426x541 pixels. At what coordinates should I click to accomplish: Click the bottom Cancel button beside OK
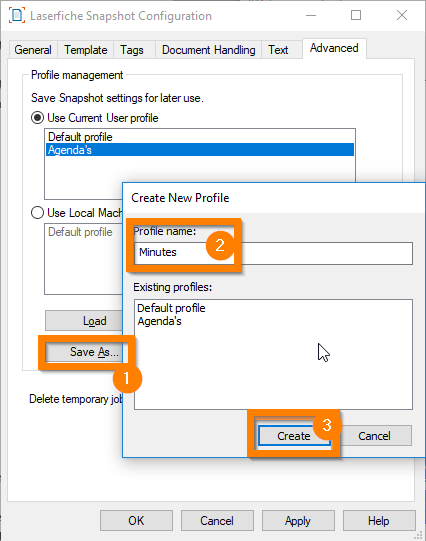point(217,521)
